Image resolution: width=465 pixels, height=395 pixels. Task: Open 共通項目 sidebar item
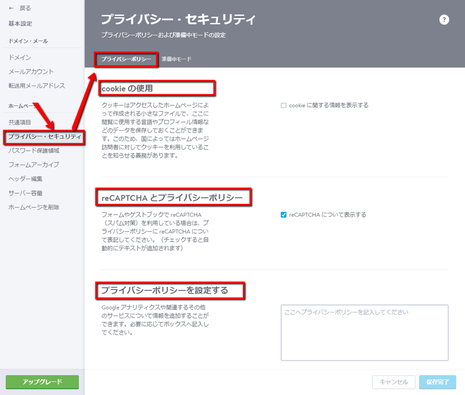(x=20, y=122)
